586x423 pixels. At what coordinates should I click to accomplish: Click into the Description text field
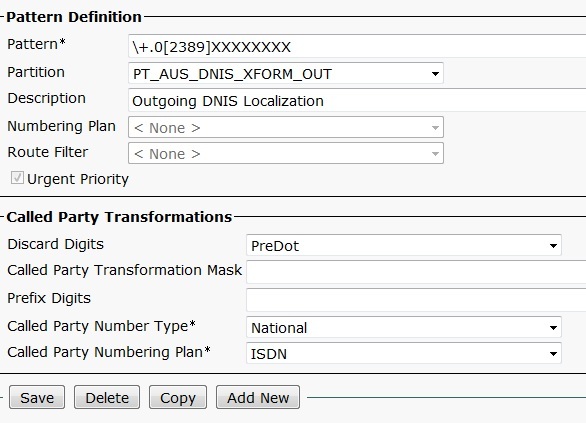(357, 100)
